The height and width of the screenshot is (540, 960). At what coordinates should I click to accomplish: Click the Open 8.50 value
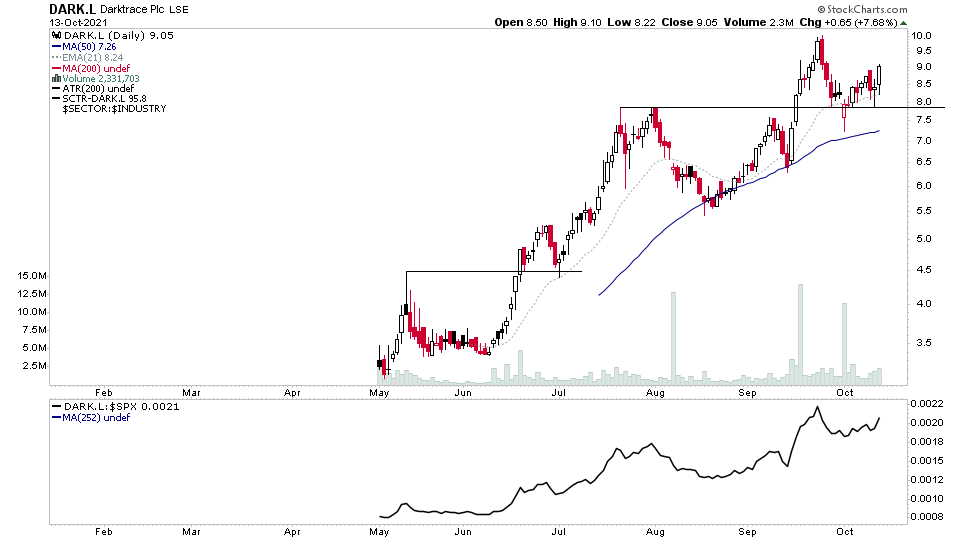pyautogui.click(x=521, y=23)
